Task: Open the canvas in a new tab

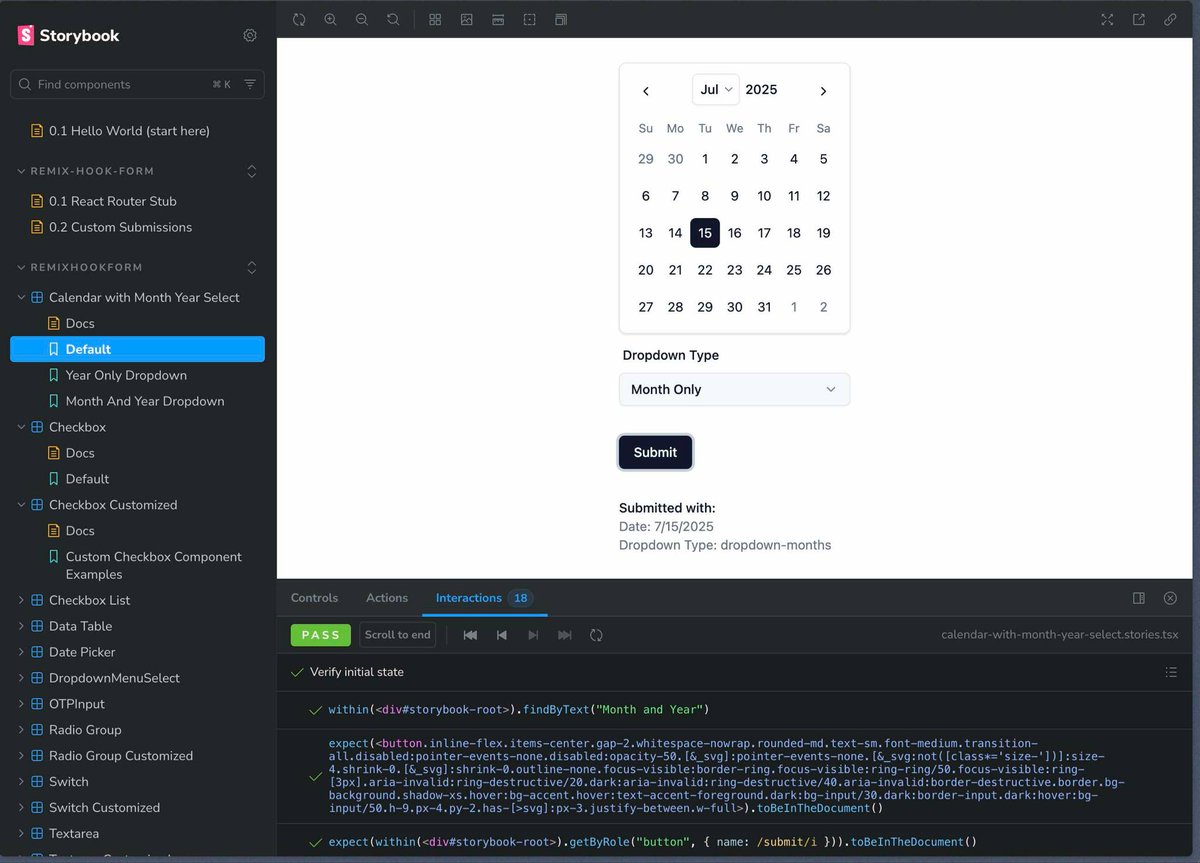Action: pos(1138,19)
